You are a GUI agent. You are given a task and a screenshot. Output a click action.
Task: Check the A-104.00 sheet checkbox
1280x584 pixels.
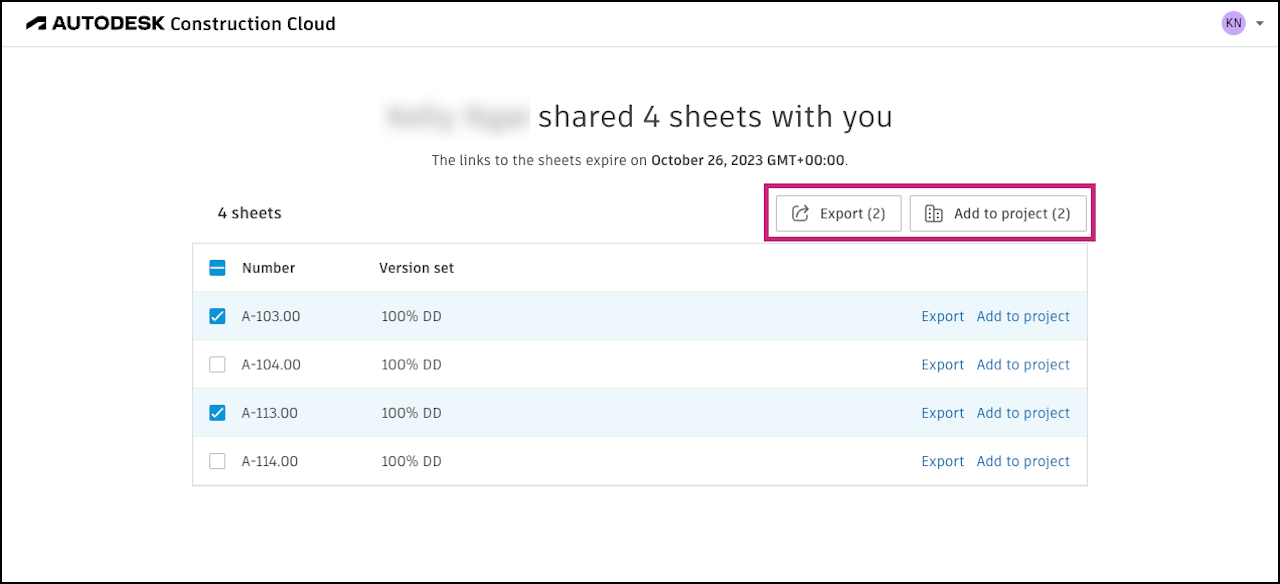tap(217, 365)
